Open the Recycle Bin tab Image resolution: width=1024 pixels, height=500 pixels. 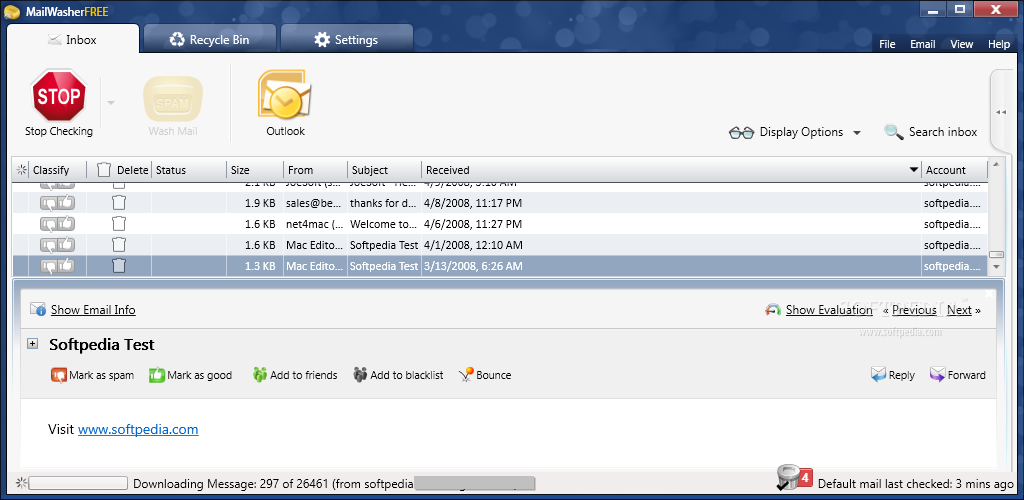(210, 40)
